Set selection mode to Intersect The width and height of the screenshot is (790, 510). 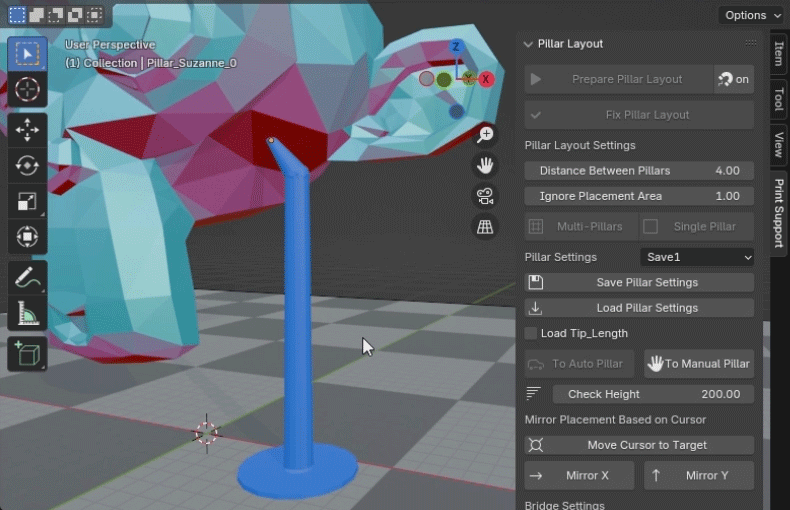point(94,15)
